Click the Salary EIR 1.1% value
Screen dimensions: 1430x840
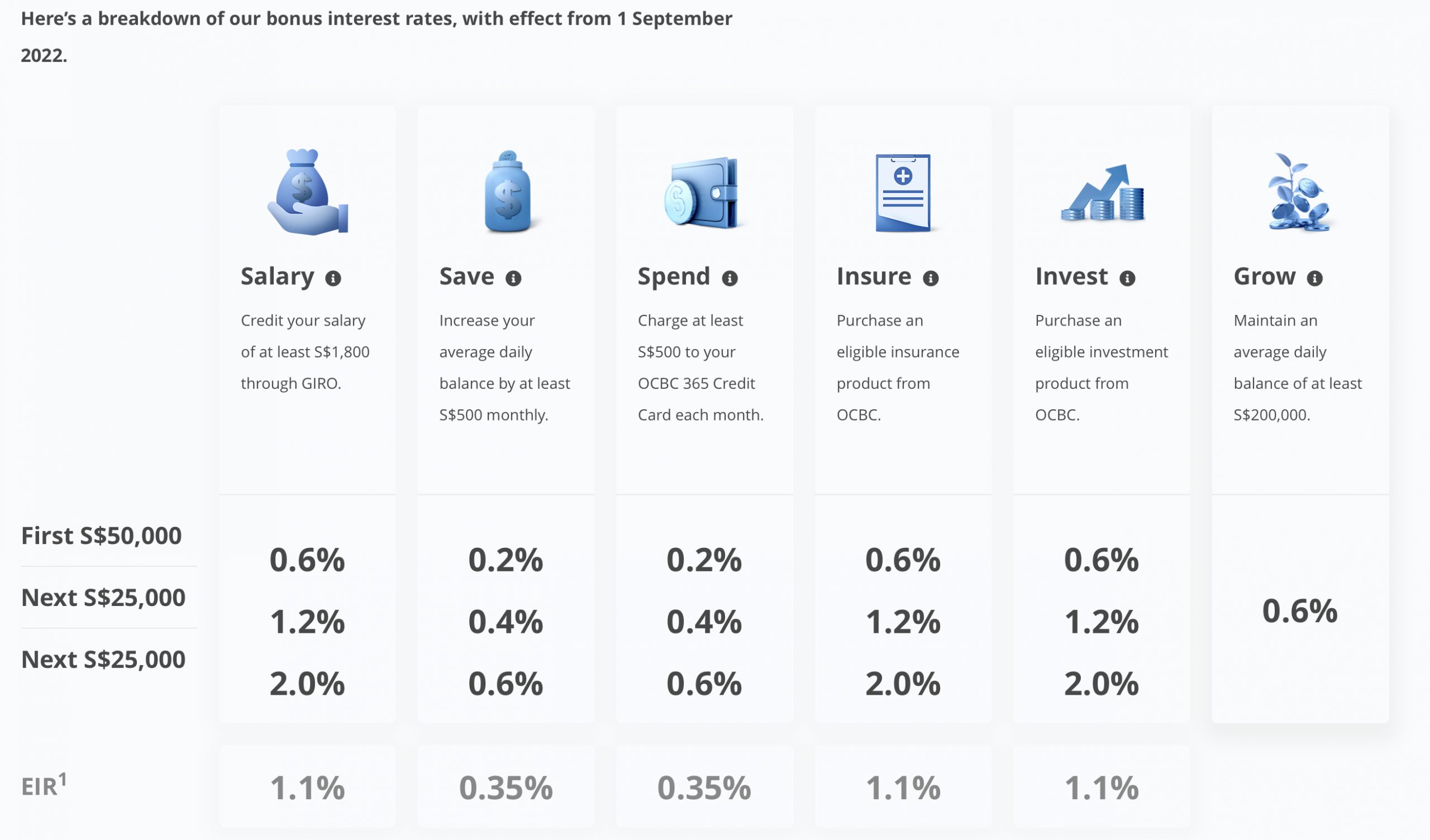coord(307,788)
